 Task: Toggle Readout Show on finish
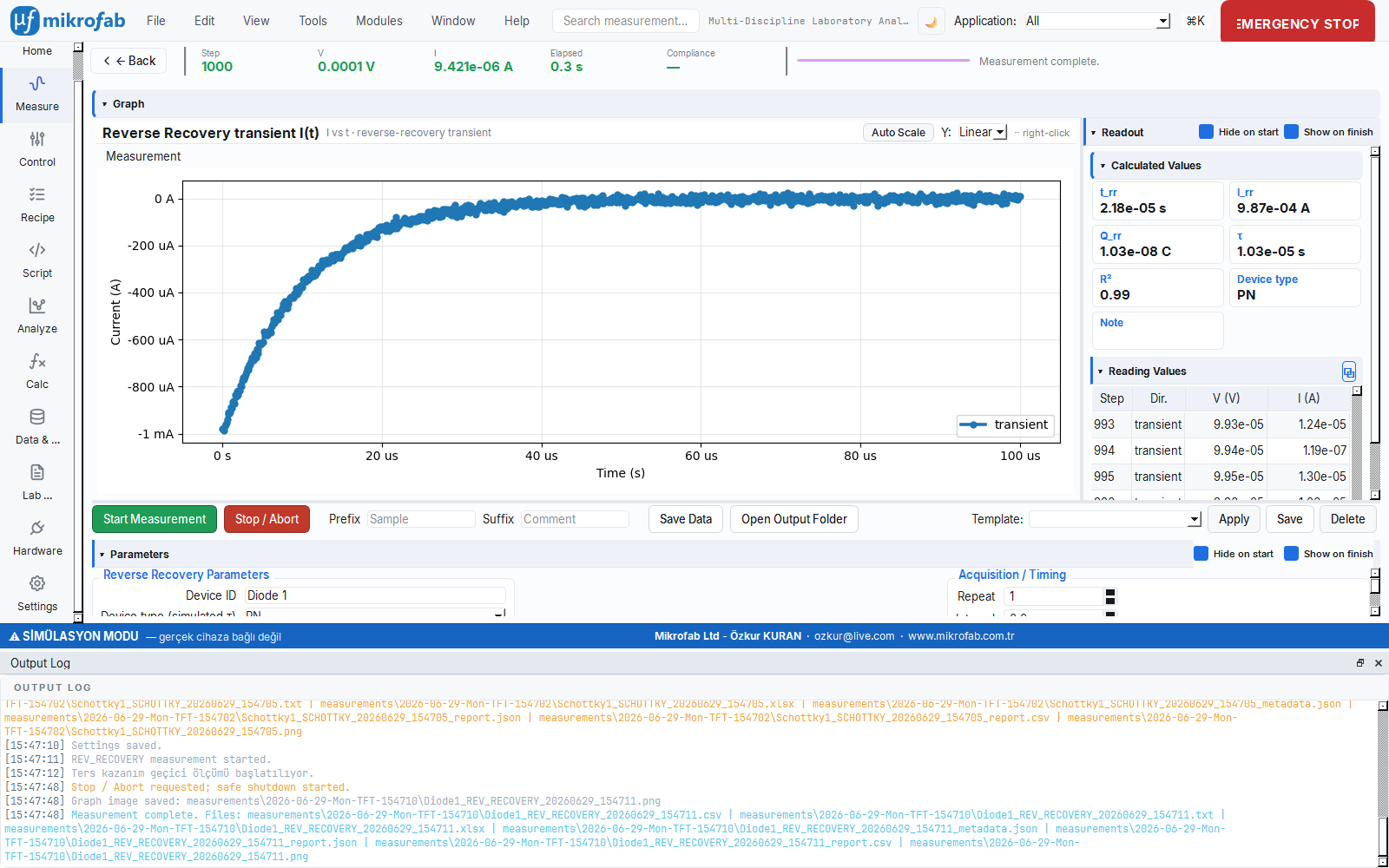click(1291, 132)
